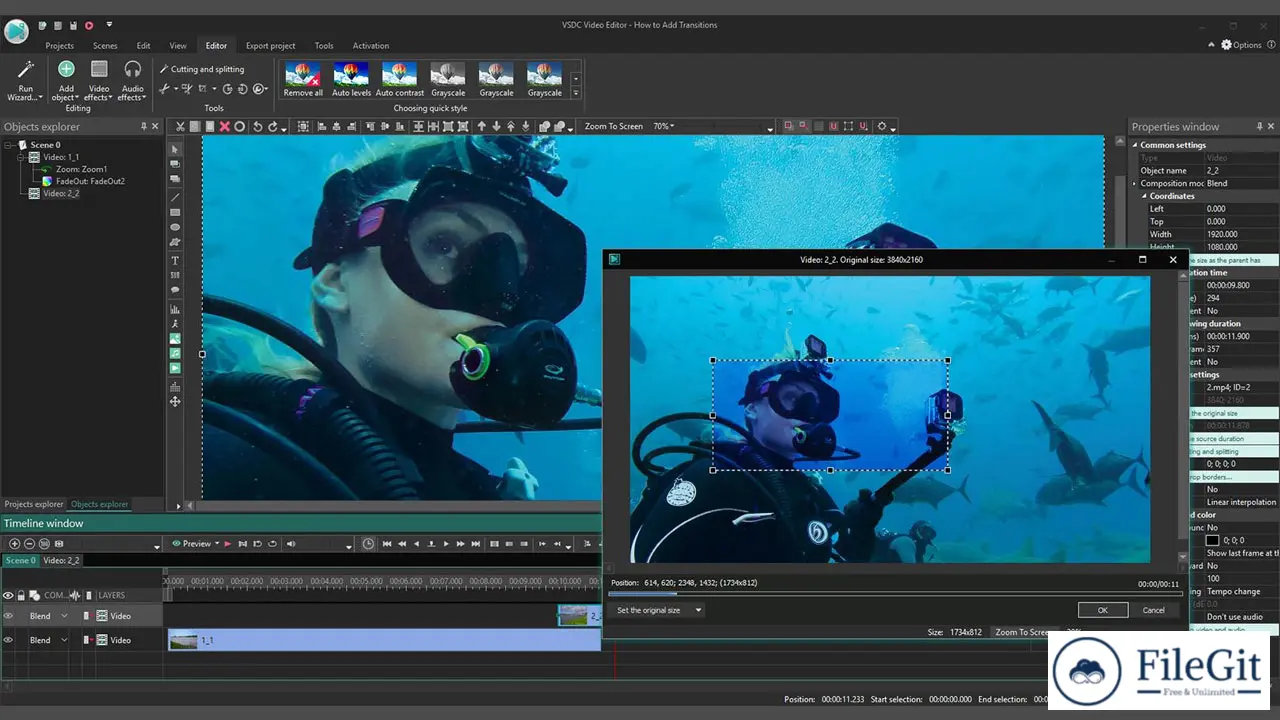Select the Ellipse shape tool
This screenshot has height=720, width=1280.
coord(175,227)
